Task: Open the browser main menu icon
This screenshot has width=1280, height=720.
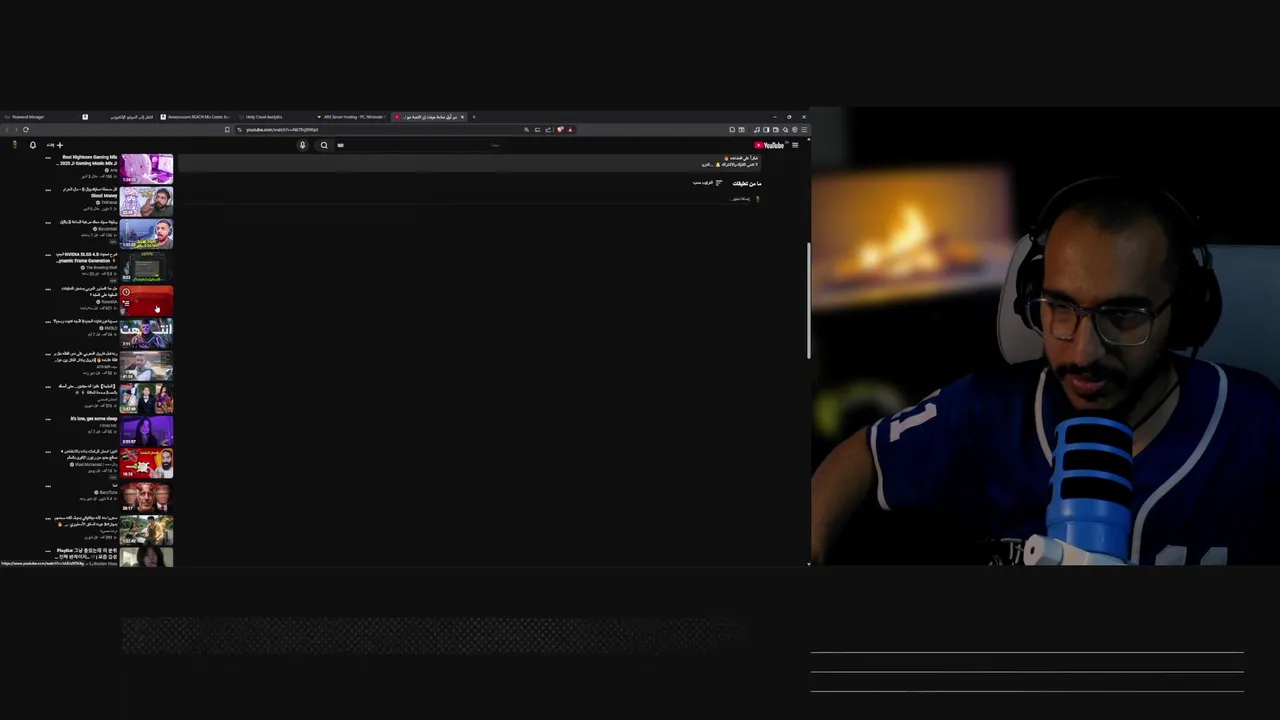Action: [804, 130]
